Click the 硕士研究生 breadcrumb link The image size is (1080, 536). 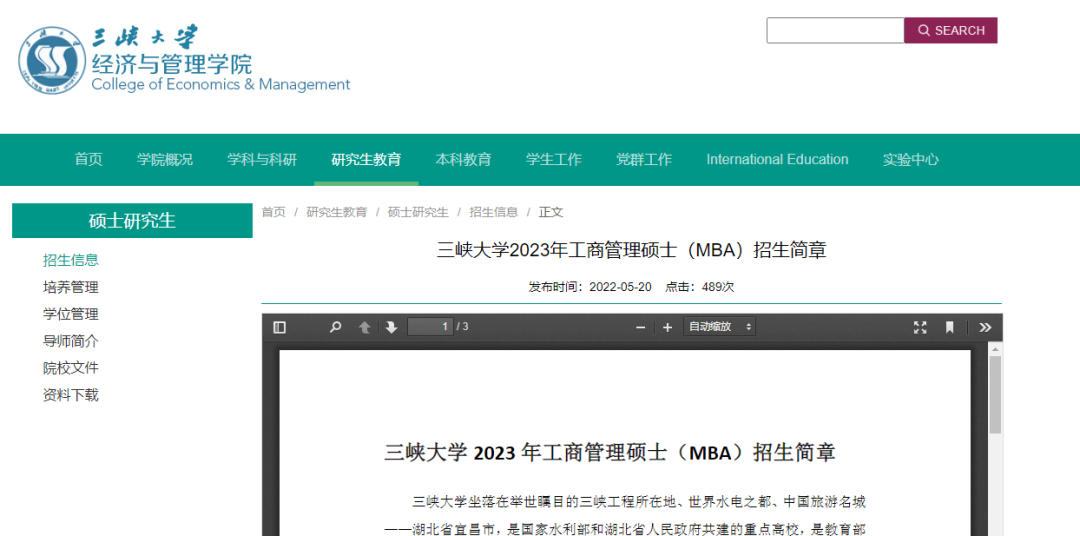tap(418, 212)
